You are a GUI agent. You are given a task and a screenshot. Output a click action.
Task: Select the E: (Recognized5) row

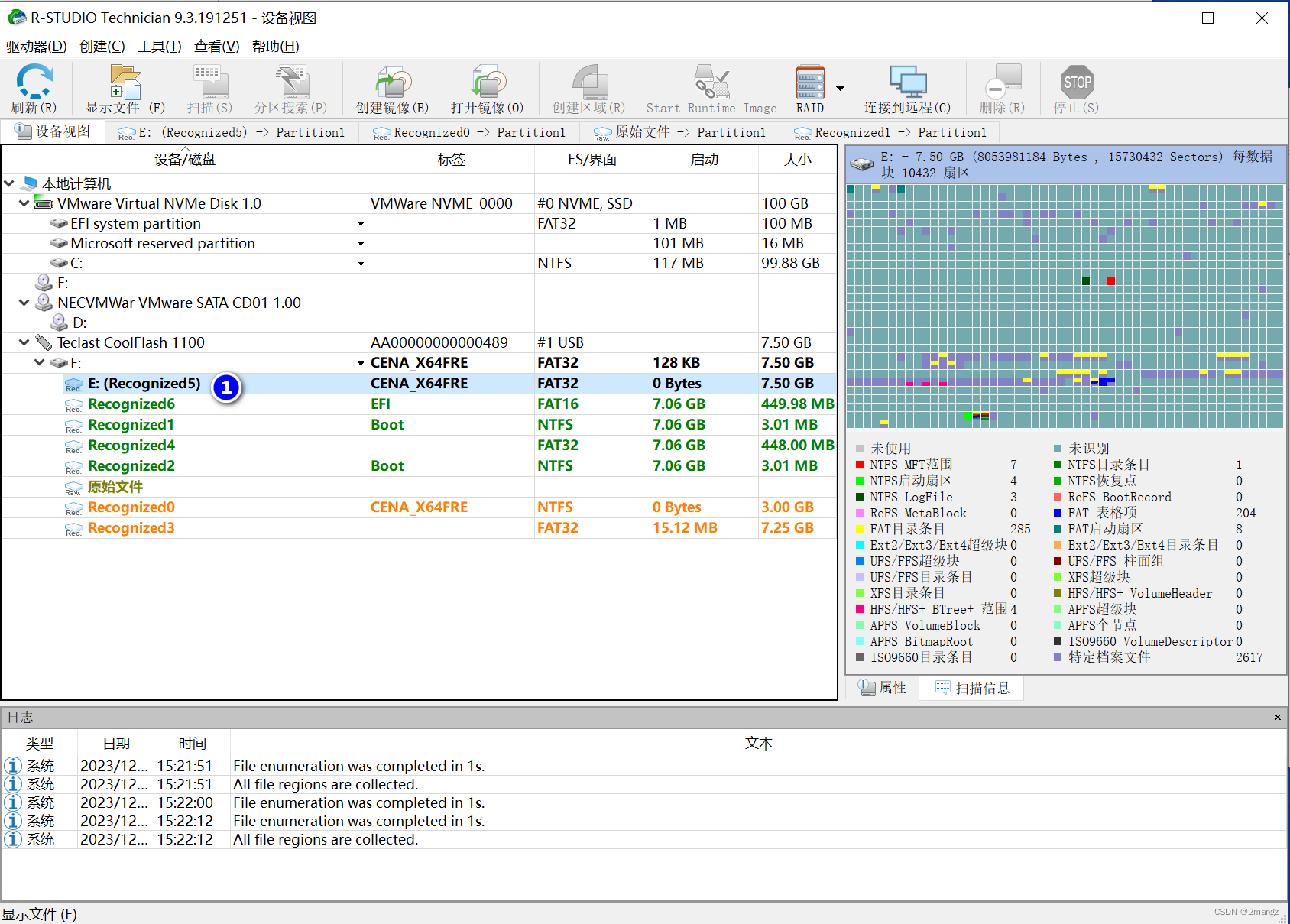click(419, 383)
